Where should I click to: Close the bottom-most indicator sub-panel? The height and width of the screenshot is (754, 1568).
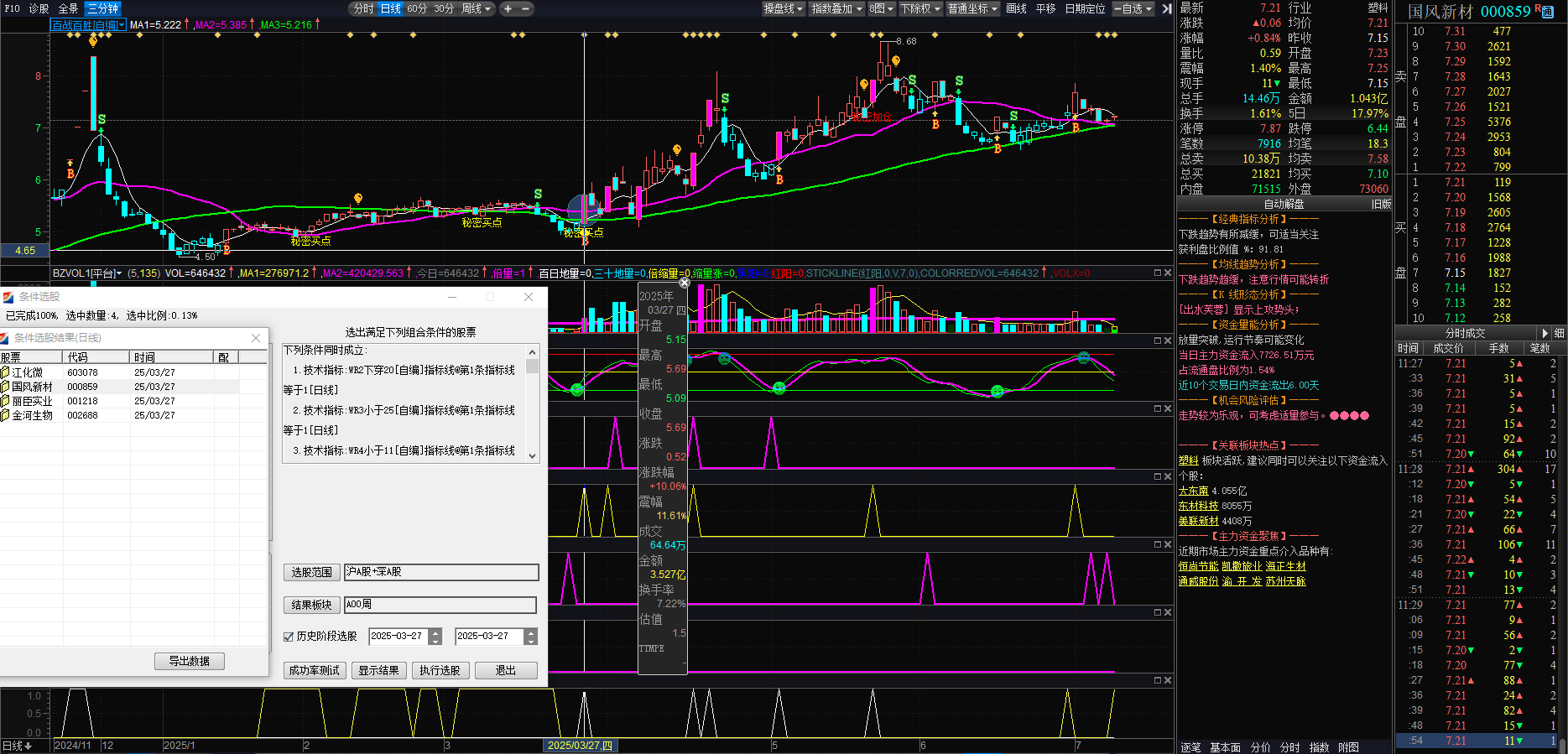(1167, 680)
